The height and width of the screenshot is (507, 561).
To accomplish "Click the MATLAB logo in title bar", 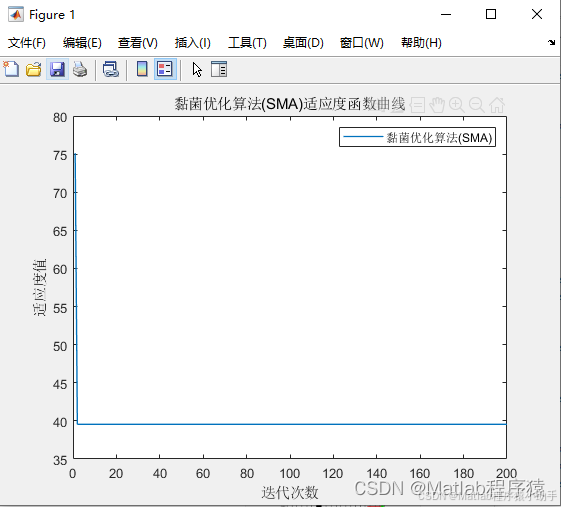I will click(x=16, y=15).
